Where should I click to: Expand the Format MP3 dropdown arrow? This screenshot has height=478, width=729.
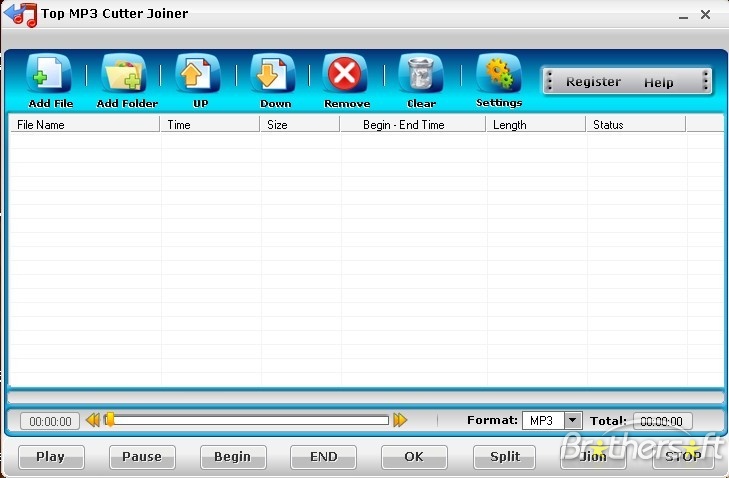pos(573,420)
